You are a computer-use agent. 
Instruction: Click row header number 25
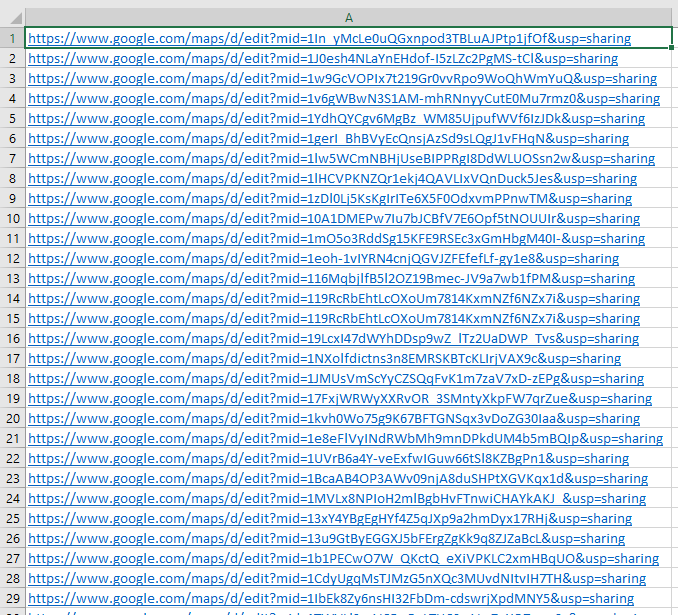(12, 518)
